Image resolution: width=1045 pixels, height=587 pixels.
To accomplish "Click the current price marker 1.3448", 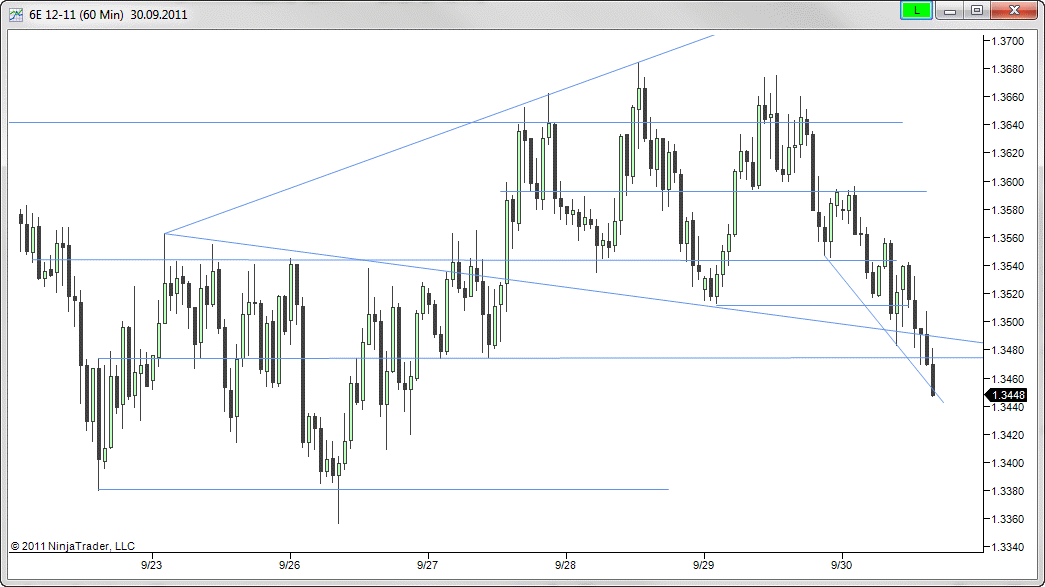I will pyautogui.click(x=1006, y=395).
